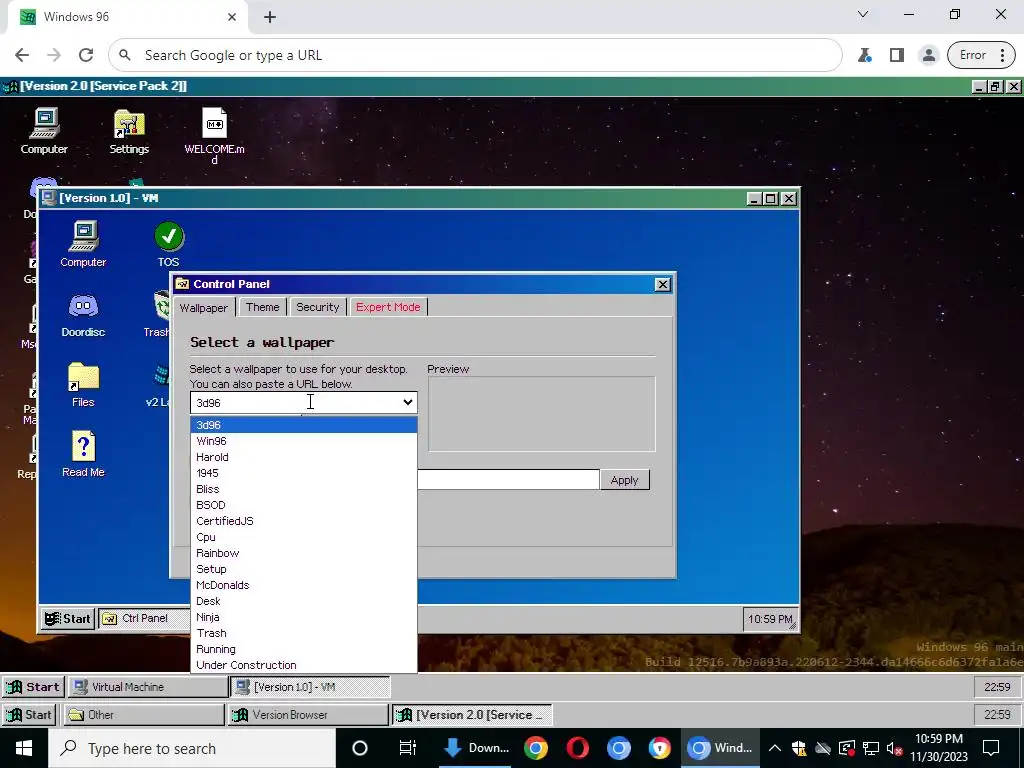
Task: Open the Expert Mode tab
Action: point(388,307)
